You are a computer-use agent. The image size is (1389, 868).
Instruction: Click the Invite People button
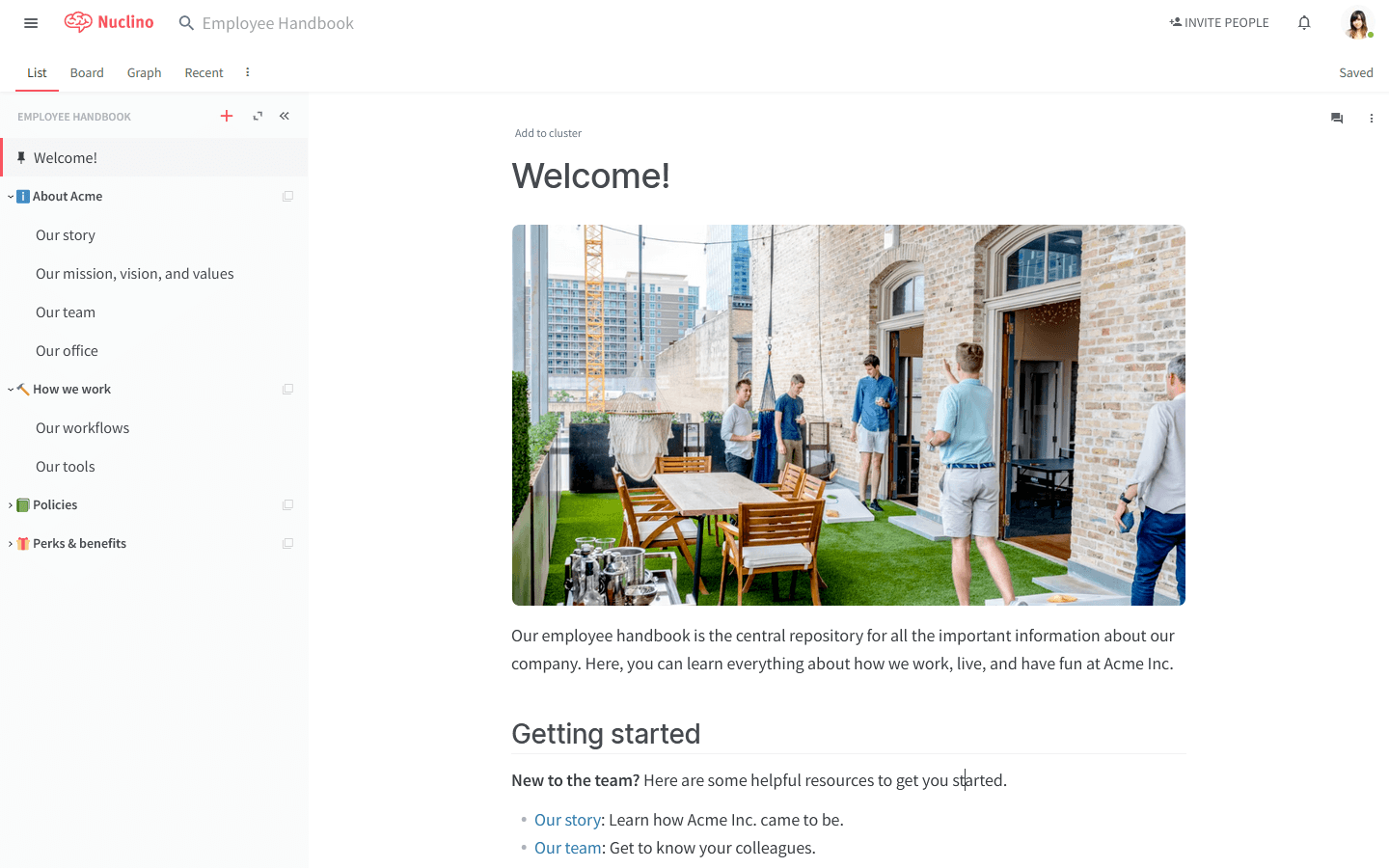click(x=1219, y=22)
